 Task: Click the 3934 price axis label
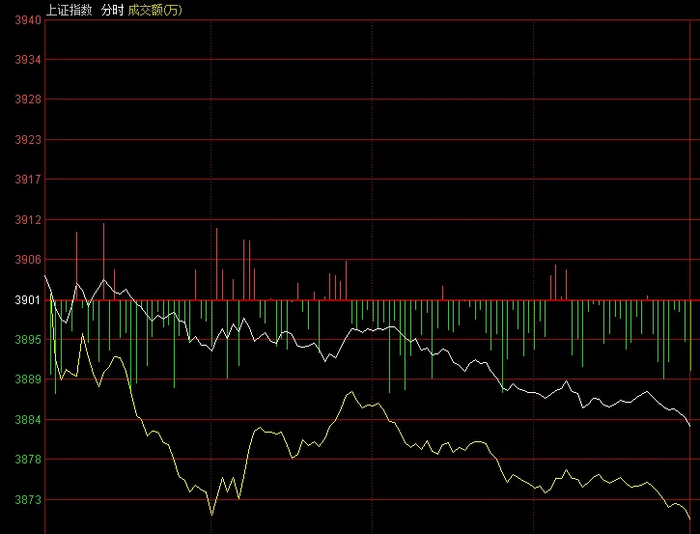28,60
